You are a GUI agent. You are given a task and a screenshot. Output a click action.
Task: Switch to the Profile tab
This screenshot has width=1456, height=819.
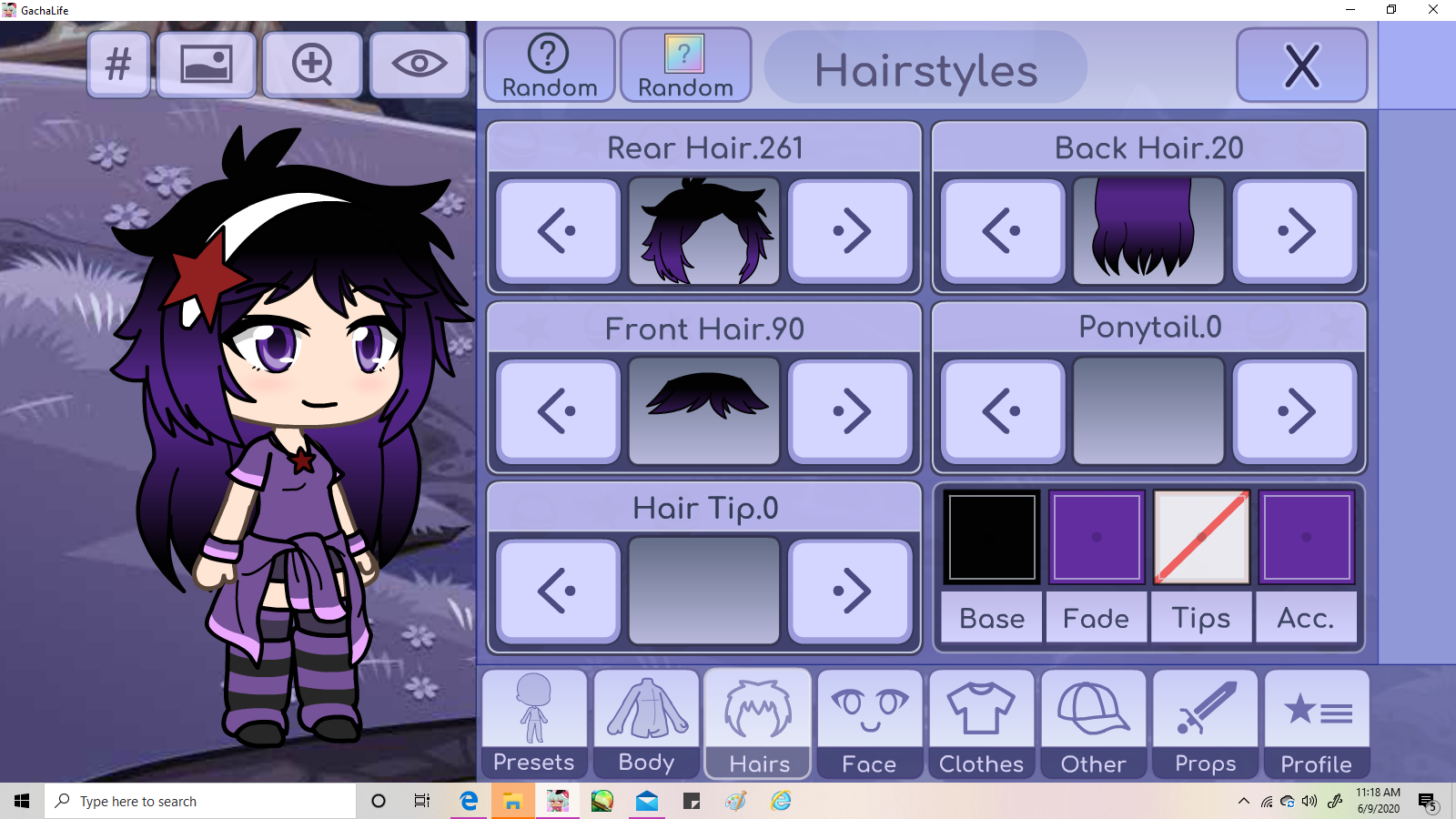1317,724
